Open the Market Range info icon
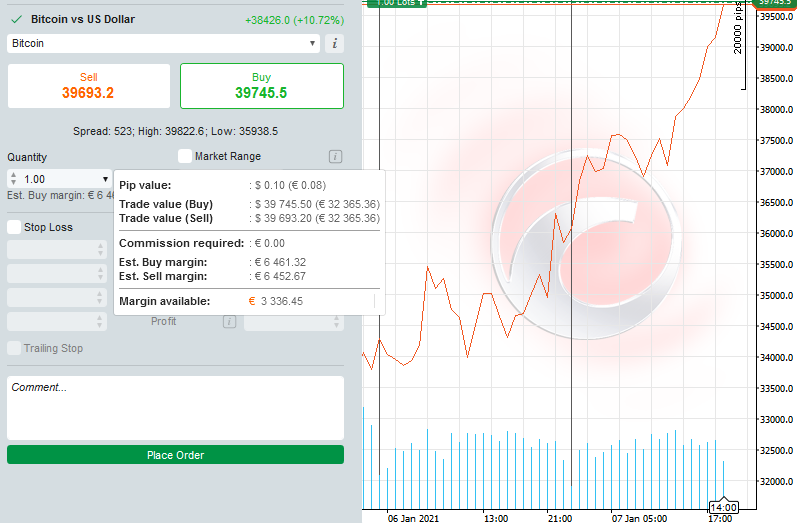 335,156
